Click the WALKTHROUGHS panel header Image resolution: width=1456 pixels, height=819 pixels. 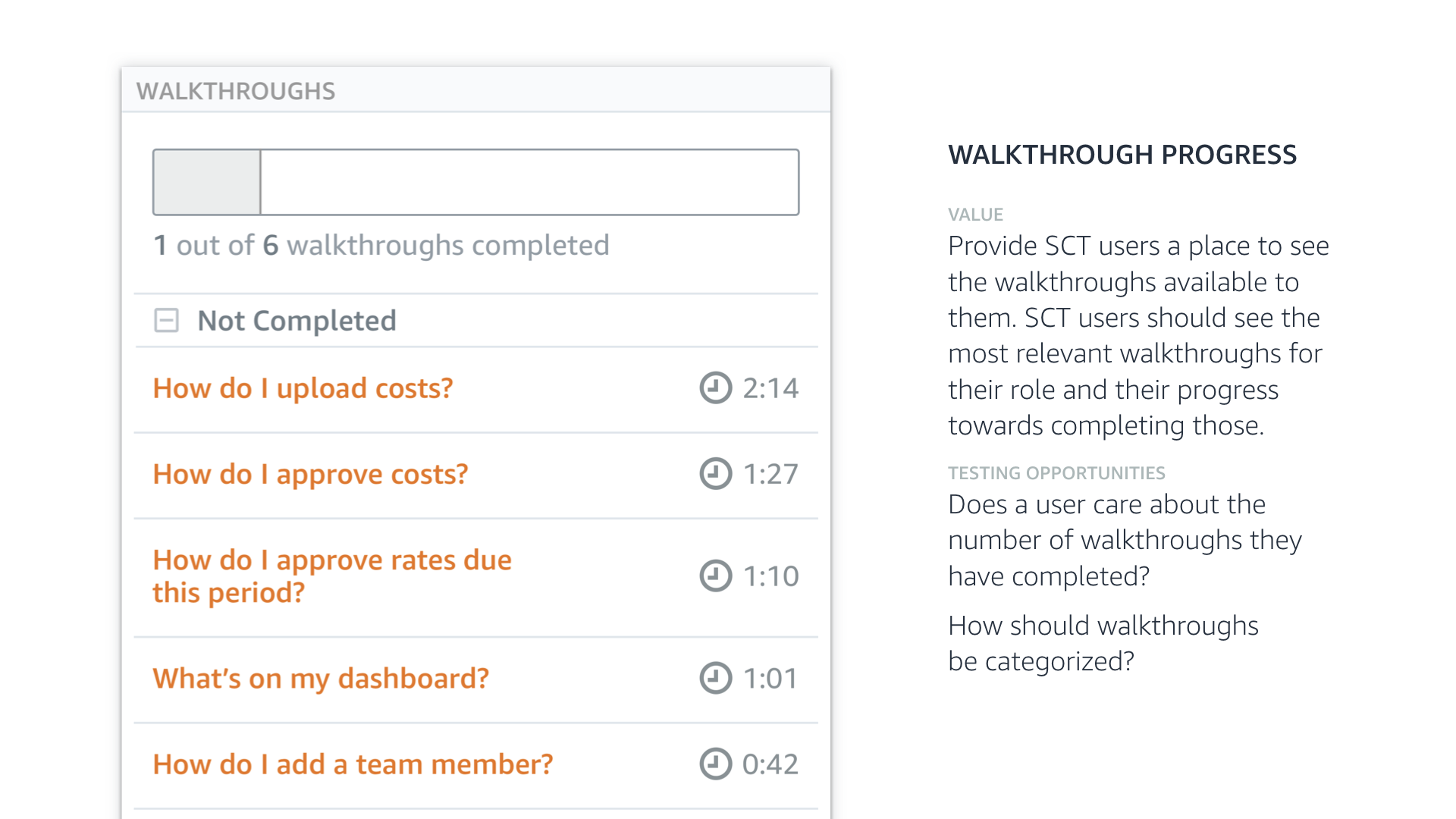[236, 91]
